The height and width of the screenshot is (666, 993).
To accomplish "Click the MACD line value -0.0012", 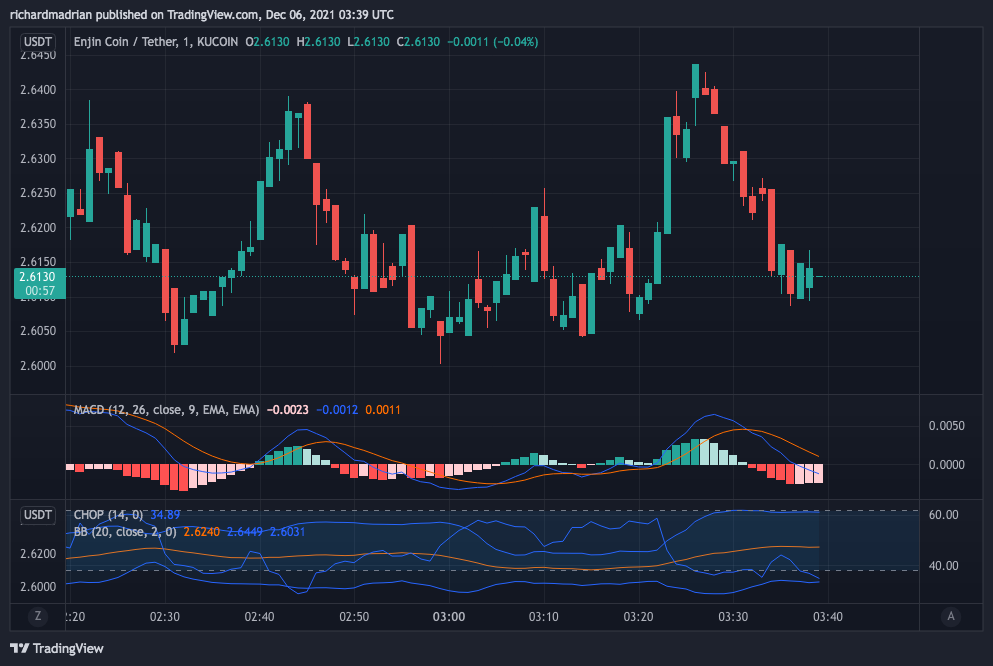I will pyautogui.click(x=337, y=410).
